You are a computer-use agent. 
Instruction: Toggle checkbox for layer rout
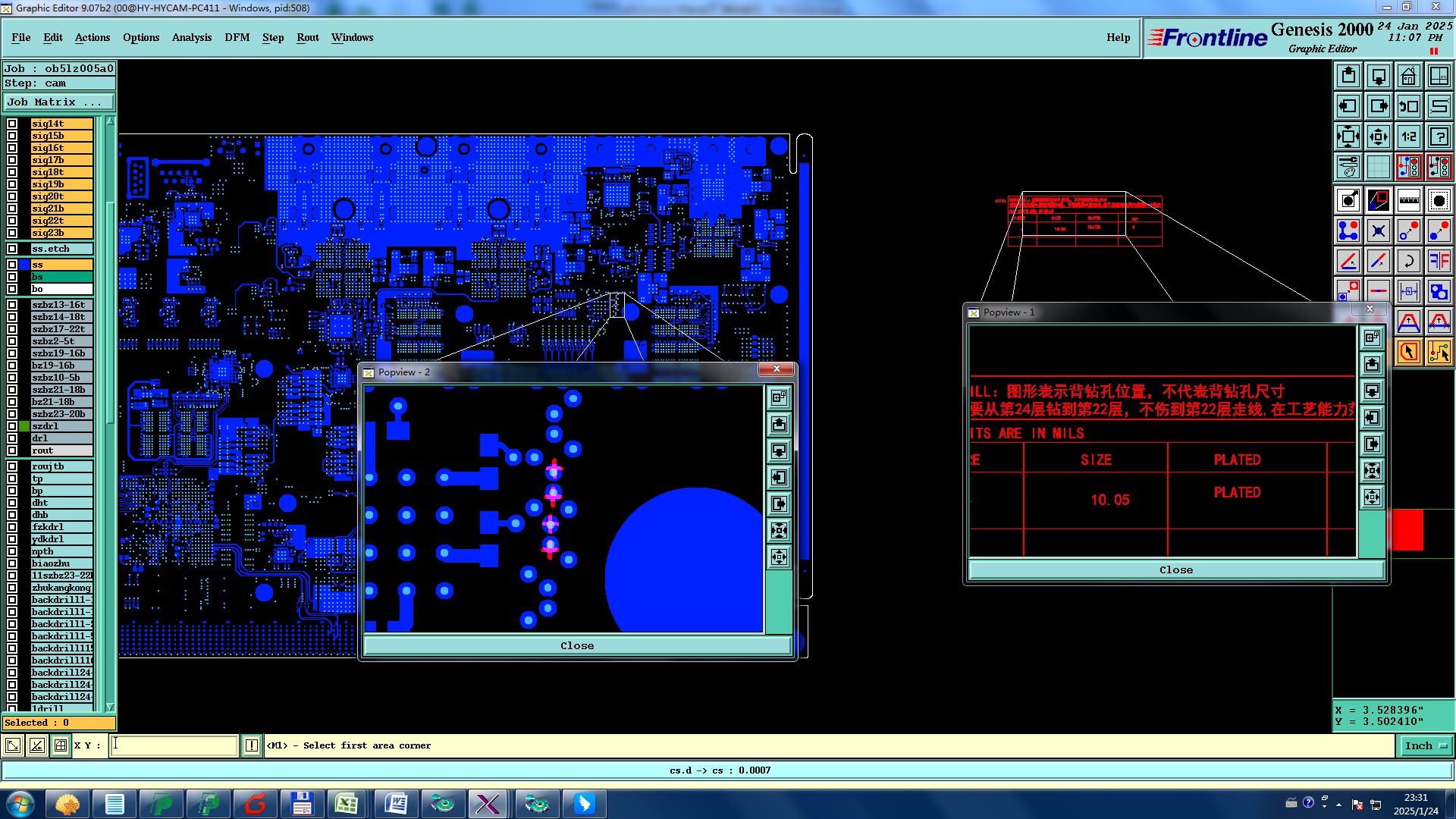(x=12, y=450)
